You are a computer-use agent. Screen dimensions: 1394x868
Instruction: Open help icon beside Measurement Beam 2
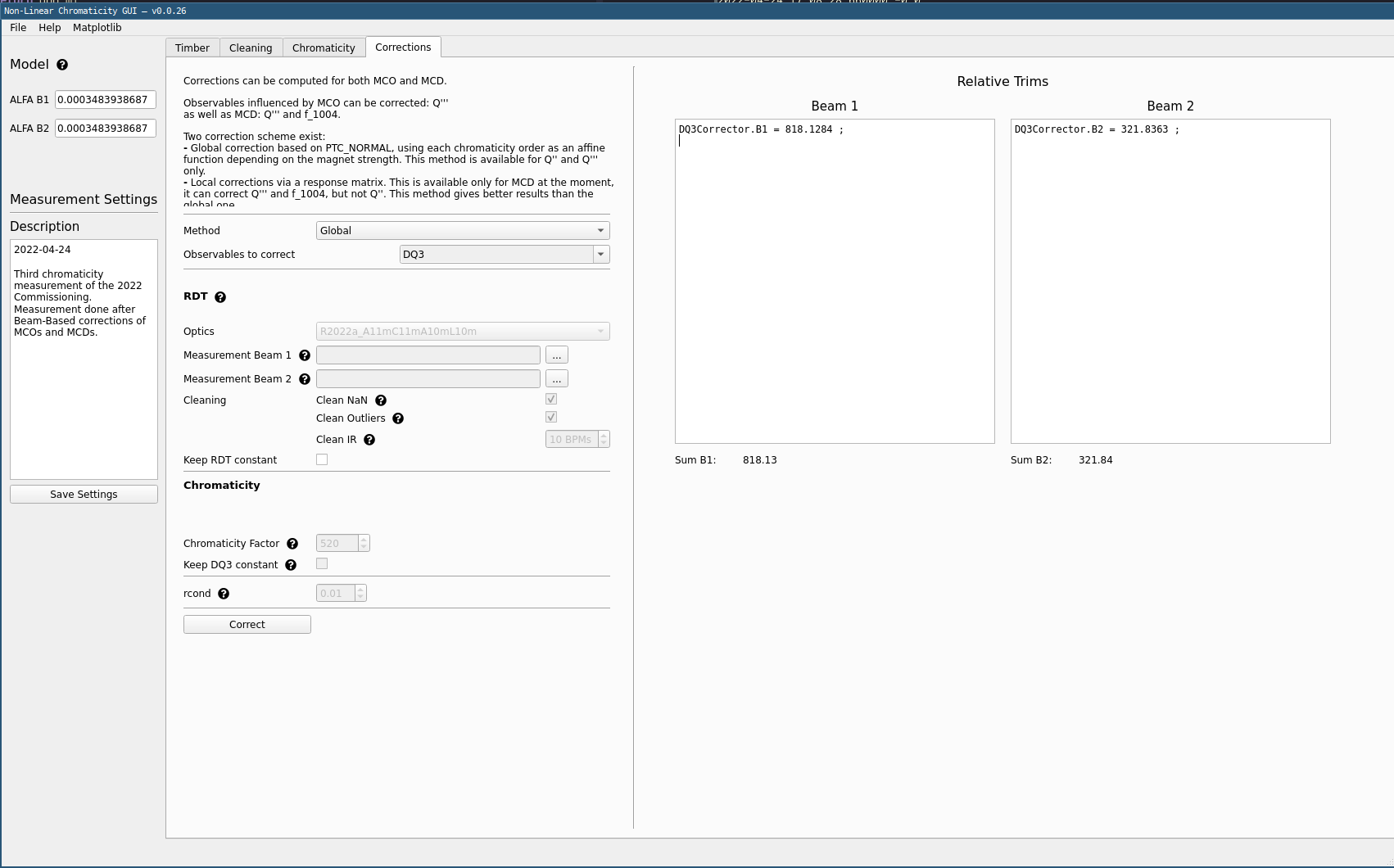tap(305, 379)
